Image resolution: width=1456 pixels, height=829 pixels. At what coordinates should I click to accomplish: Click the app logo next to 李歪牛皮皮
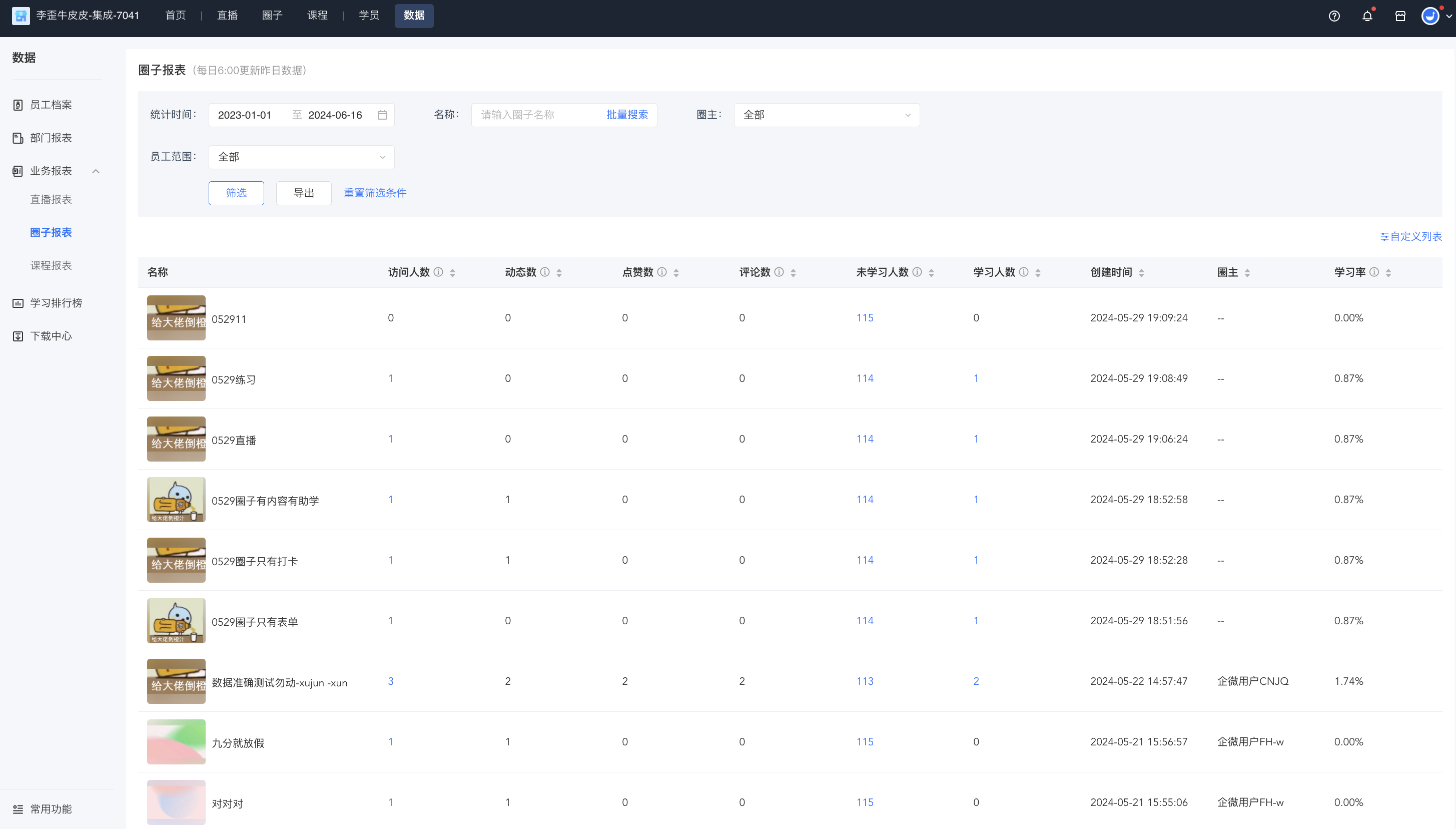pyautogui.click(x=21, y=16)
